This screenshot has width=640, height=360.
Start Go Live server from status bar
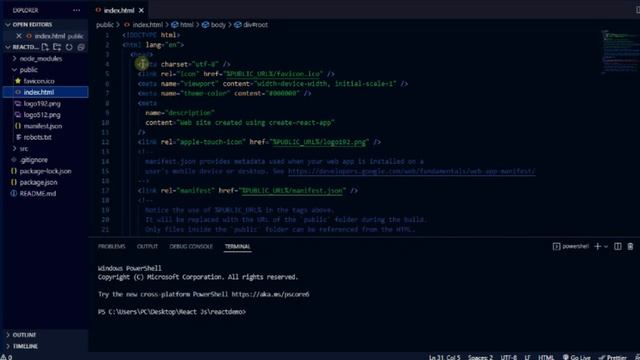(x=576, y=357)
